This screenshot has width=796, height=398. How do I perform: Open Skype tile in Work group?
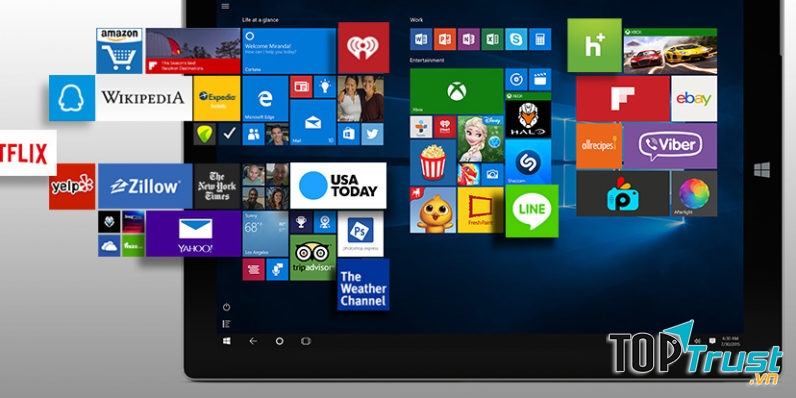click(x=516, y=39)
